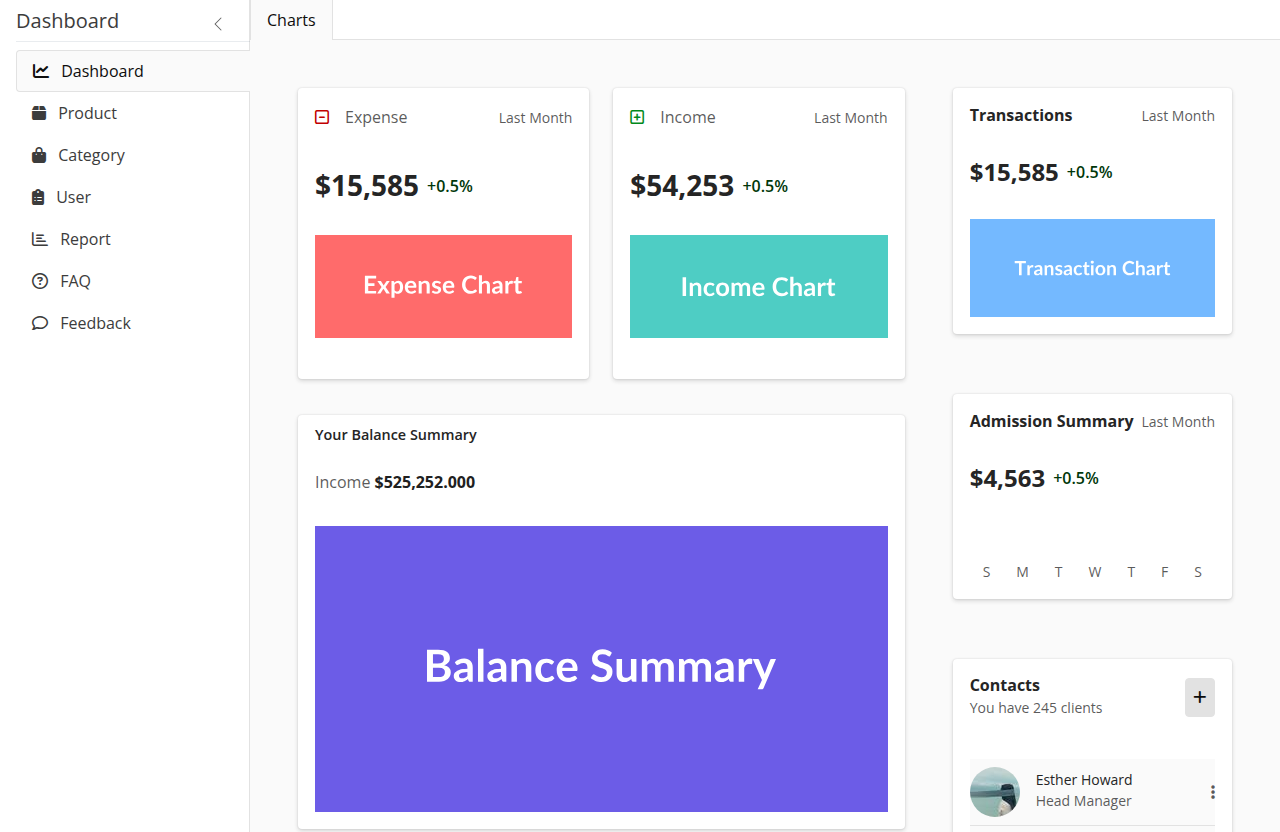
Task: Click the Report bar chart icon
Action: [x=40, y=239]
